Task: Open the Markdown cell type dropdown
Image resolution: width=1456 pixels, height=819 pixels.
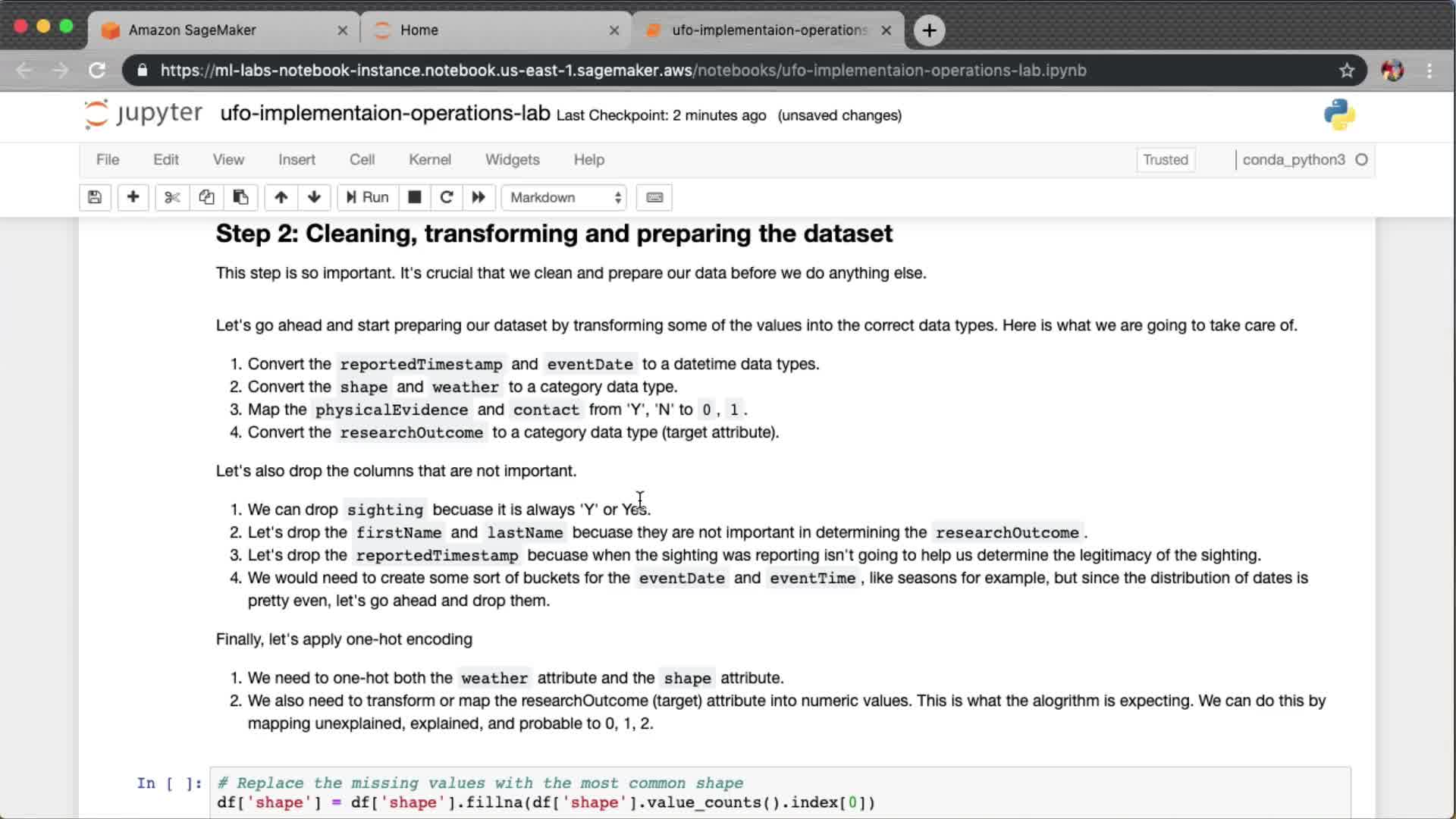Action: pyautogui.click(x=565, y=197)
